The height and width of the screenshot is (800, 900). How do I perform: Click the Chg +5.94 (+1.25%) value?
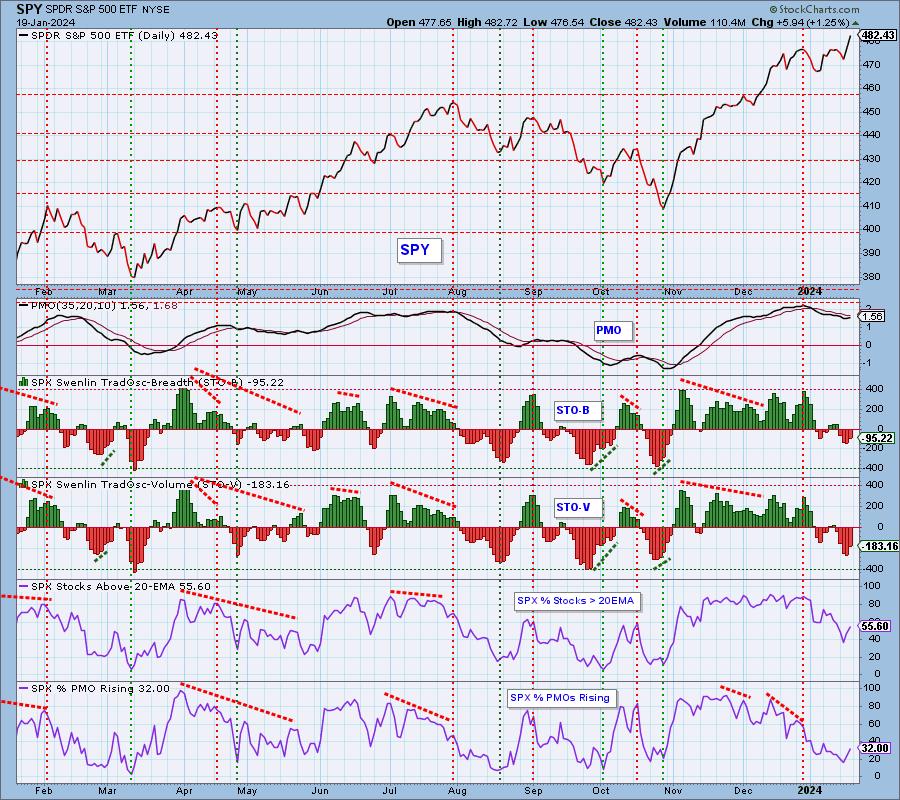(800, 22)
